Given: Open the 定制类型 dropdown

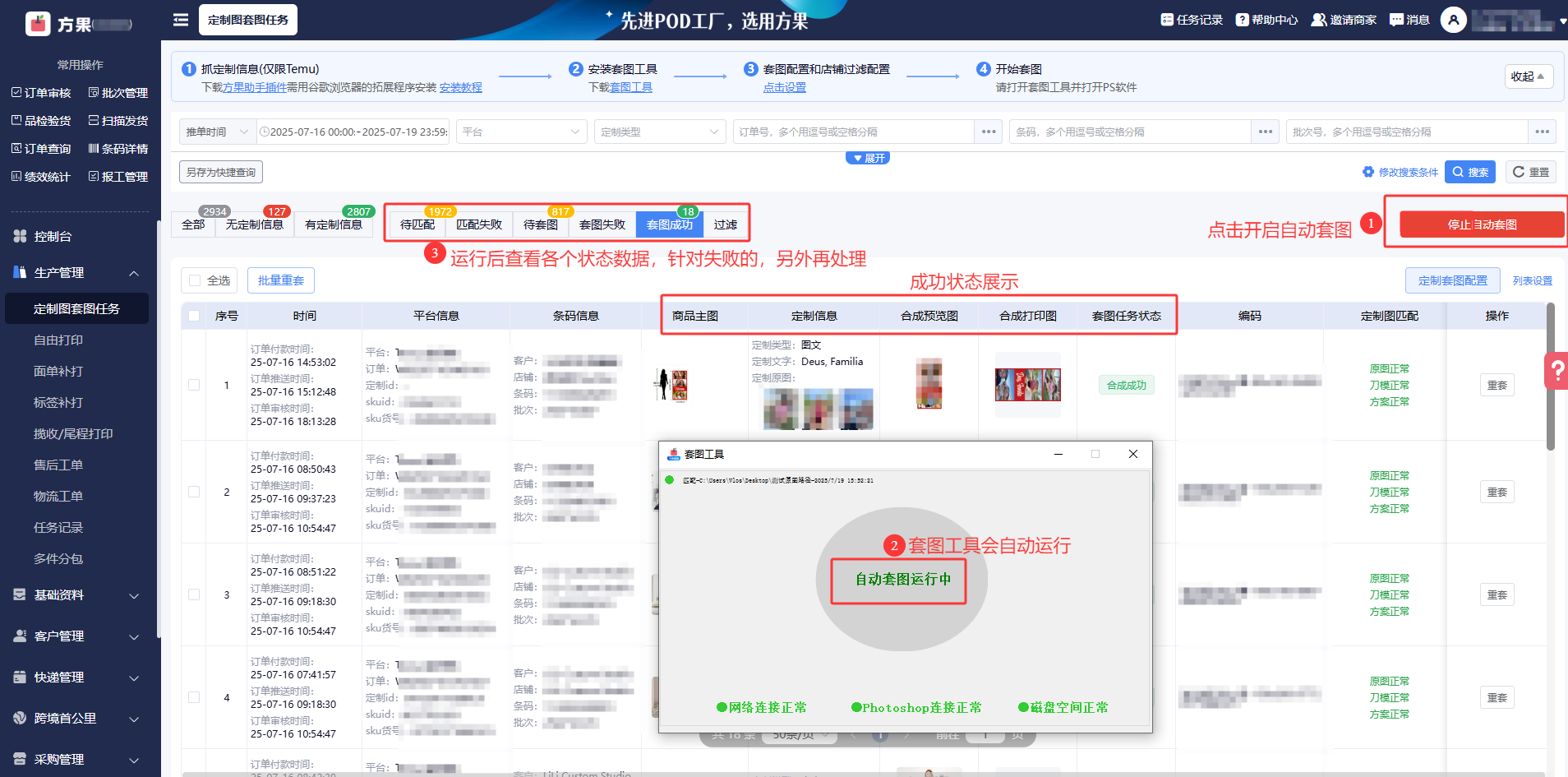Looking at the screenshot, I should click(660, 132).
